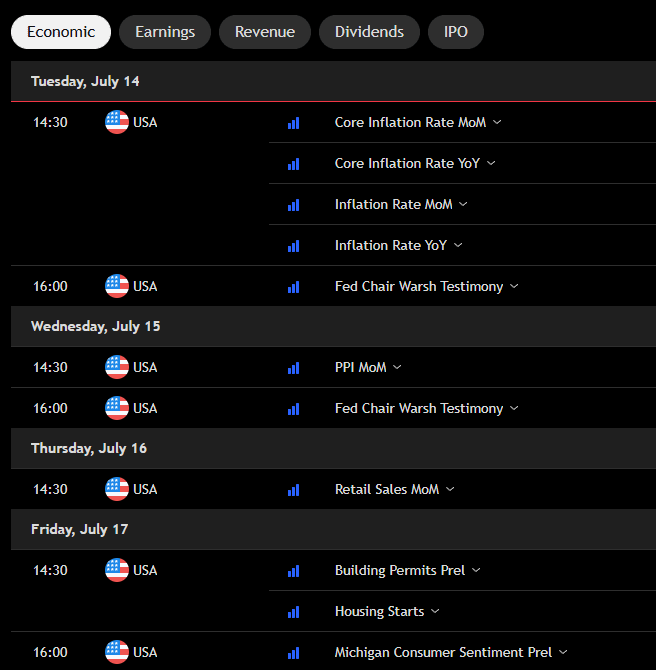Click USA flag in Wednesday 16:00 row
The image size is (656, 670).
coord(117,408)
